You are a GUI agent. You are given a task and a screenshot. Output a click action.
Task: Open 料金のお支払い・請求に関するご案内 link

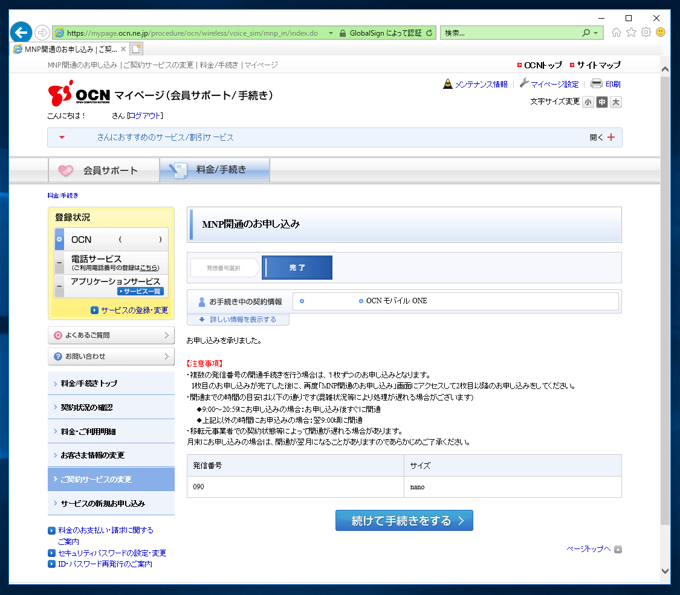click(x=105, y=536)
